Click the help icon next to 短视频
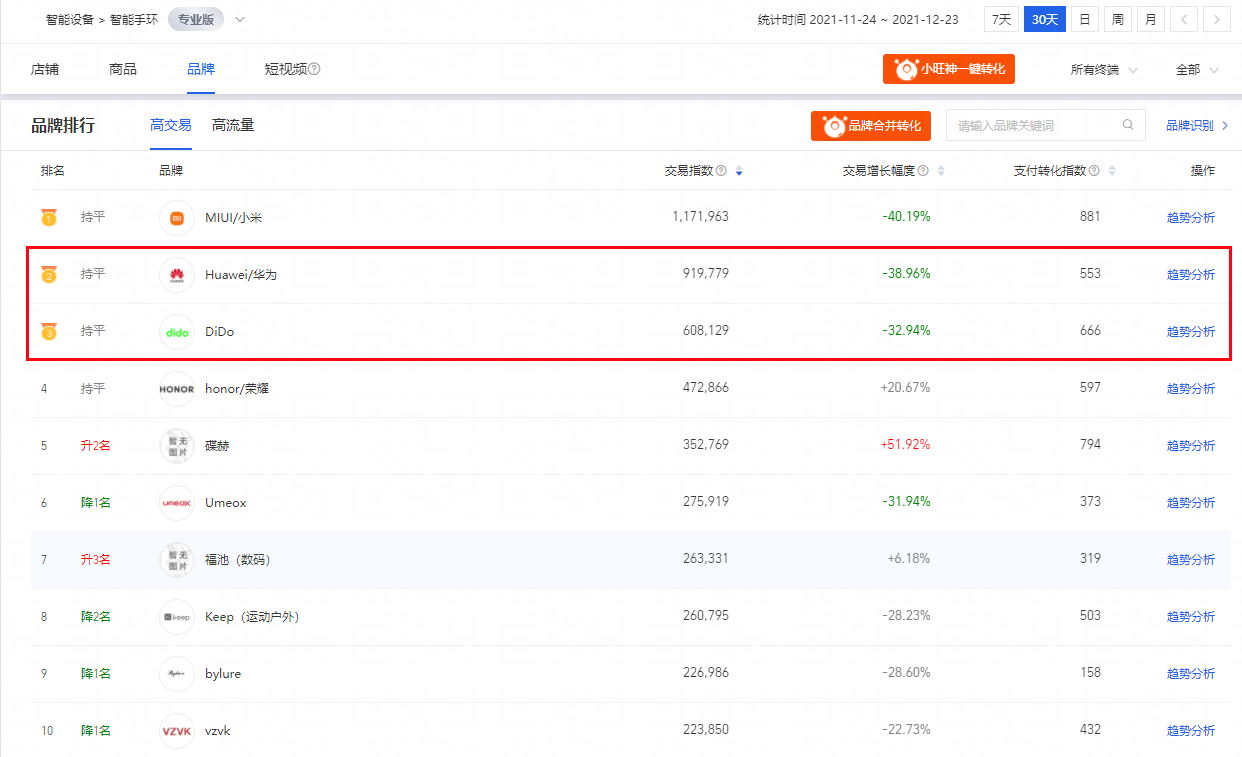Viewport: 1242px width, 757px height. 314,69
